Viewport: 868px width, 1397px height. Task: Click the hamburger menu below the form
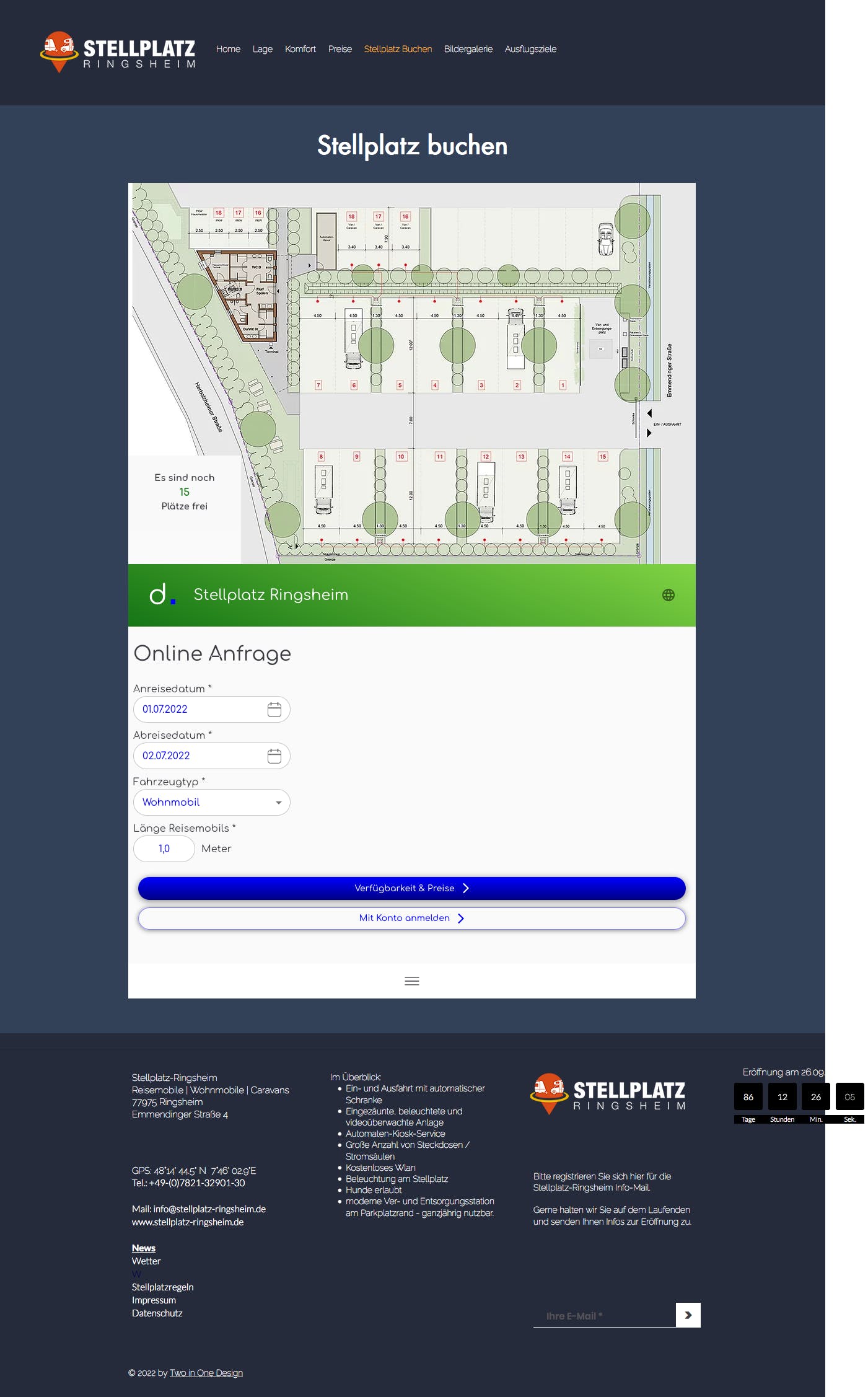pos(412,981)
